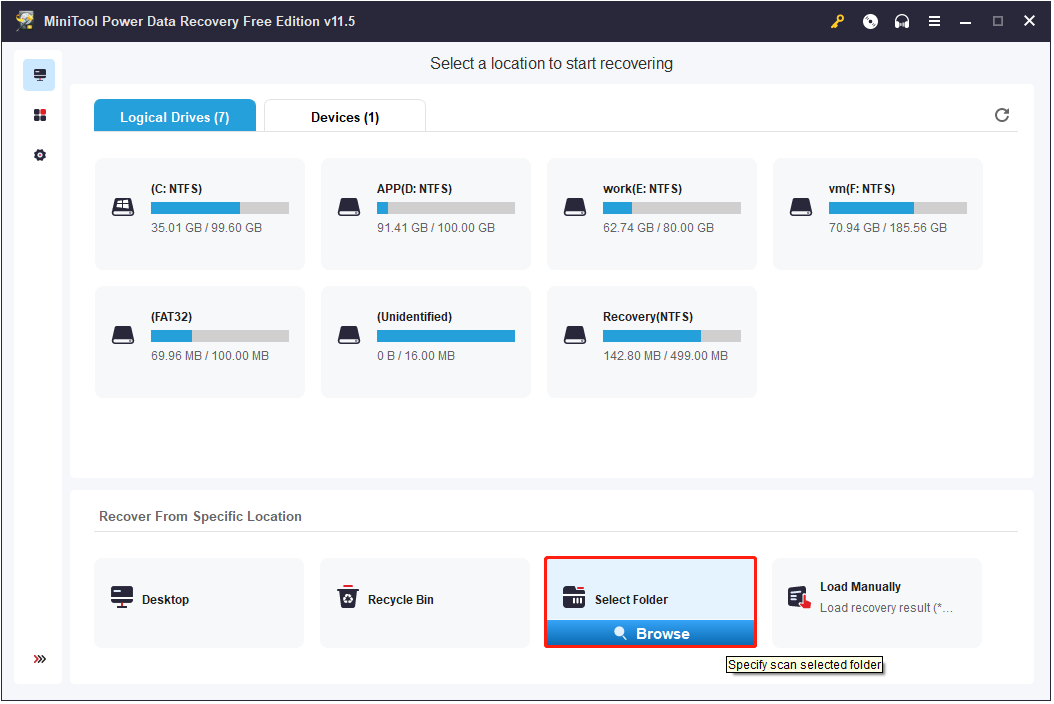Click the (FAT32) usage bar
The width and height of the screenshot is (1054, 704).
click(220, 336)
